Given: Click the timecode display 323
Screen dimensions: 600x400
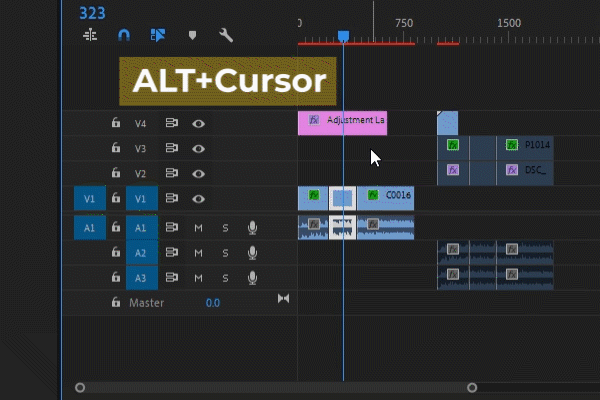Looking at the screenshot, I should pyautogui.click(x=92, y=13).
